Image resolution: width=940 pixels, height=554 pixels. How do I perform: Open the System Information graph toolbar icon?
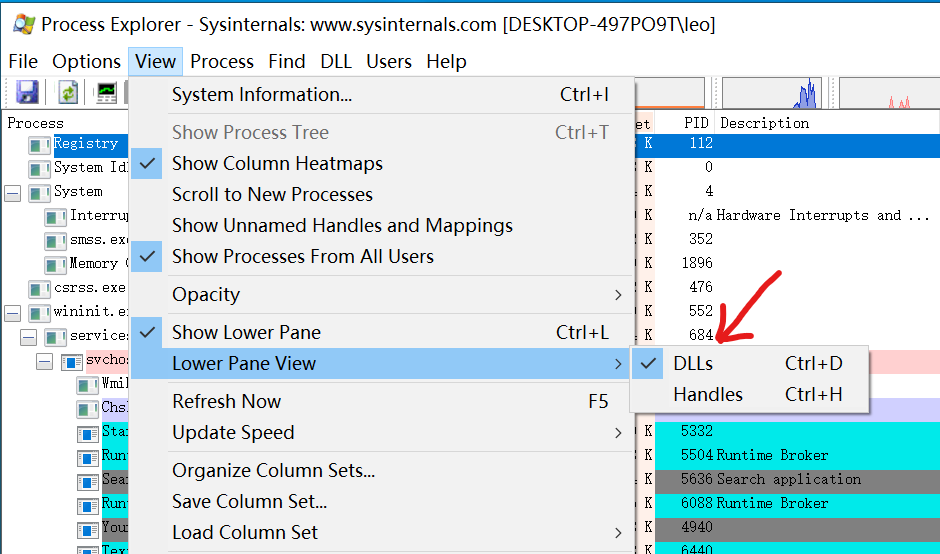pos(106,92)
